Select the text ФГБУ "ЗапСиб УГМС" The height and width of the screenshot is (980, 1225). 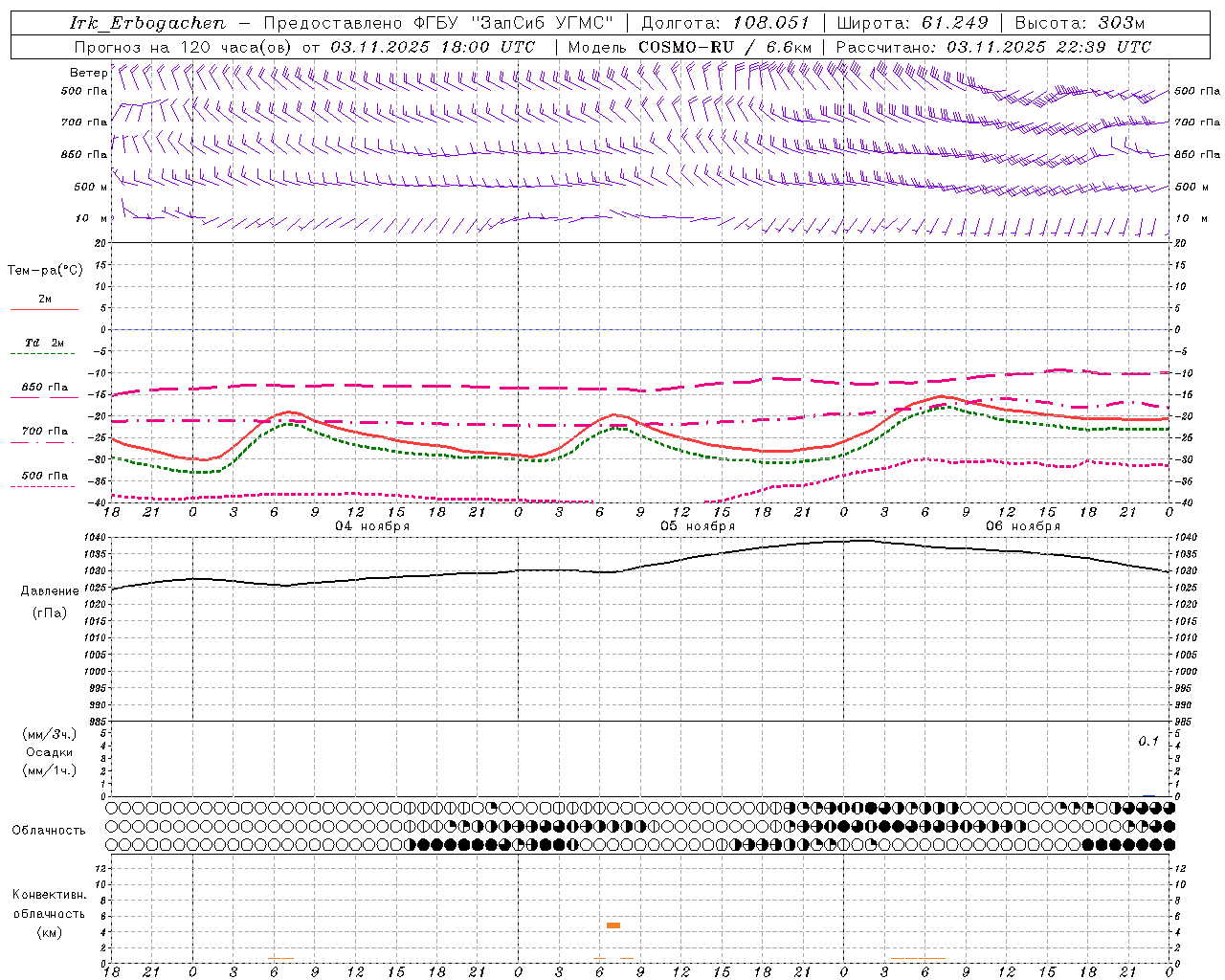[518, 23]
